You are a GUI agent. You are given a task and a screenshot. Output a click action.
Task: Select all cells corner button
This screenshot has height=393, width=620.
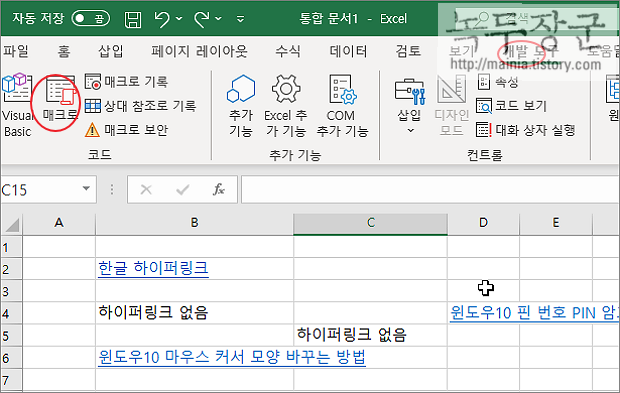[12, 224]
